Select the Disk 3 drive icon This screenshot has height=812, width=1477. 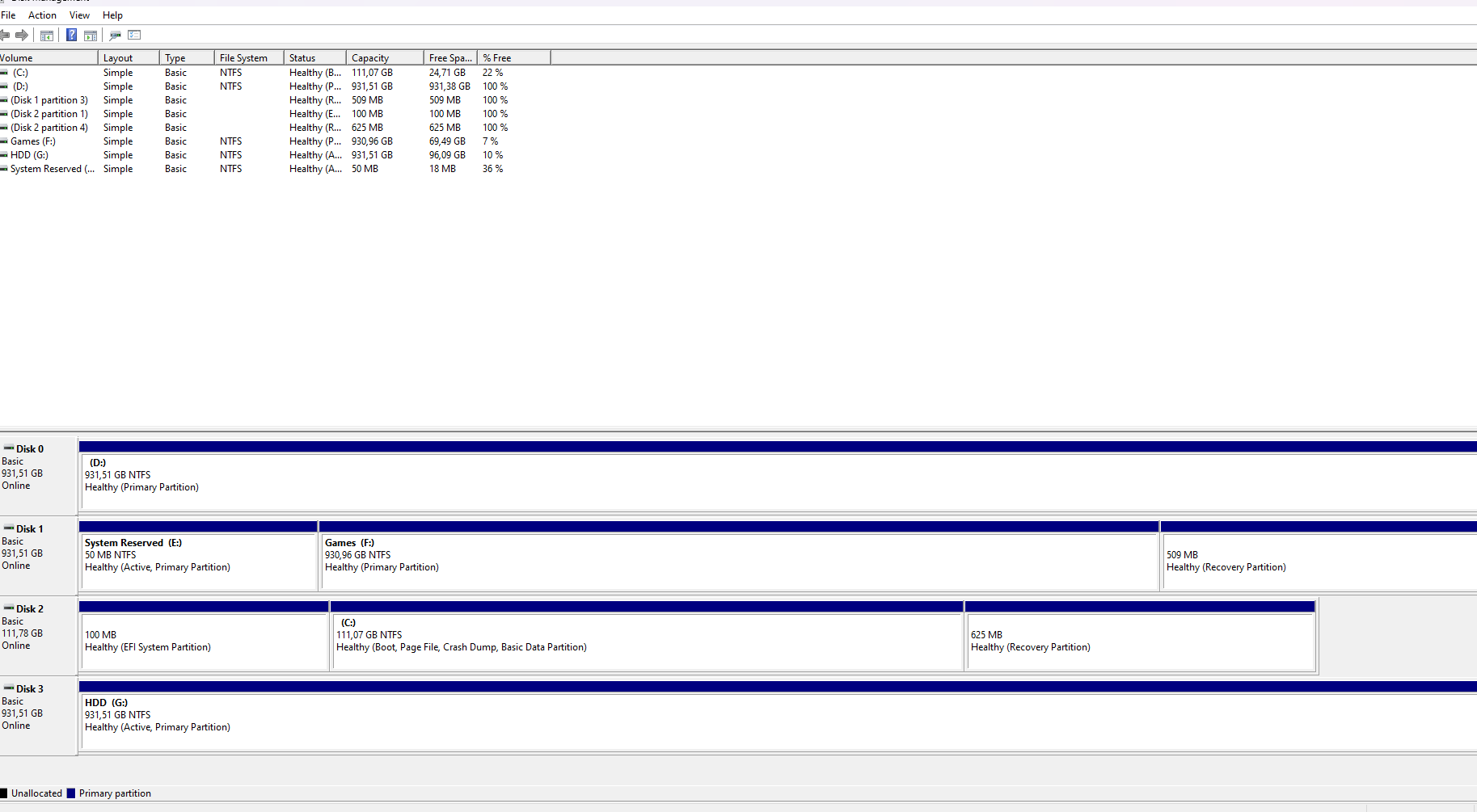9,688
